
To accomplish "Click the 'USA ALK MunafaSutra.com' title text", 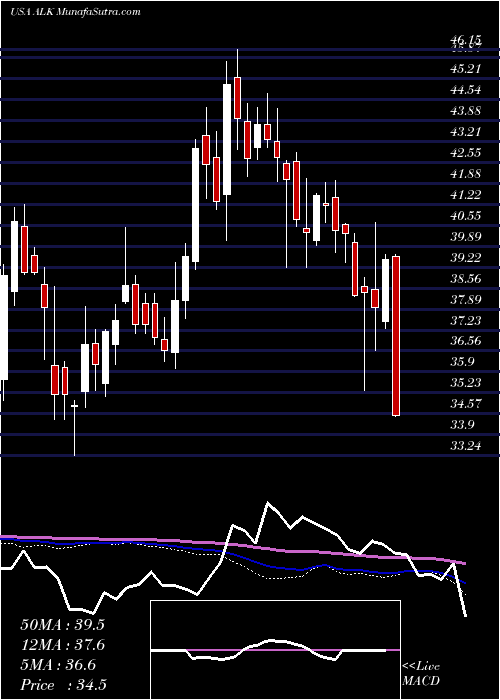I will [75, 12].
